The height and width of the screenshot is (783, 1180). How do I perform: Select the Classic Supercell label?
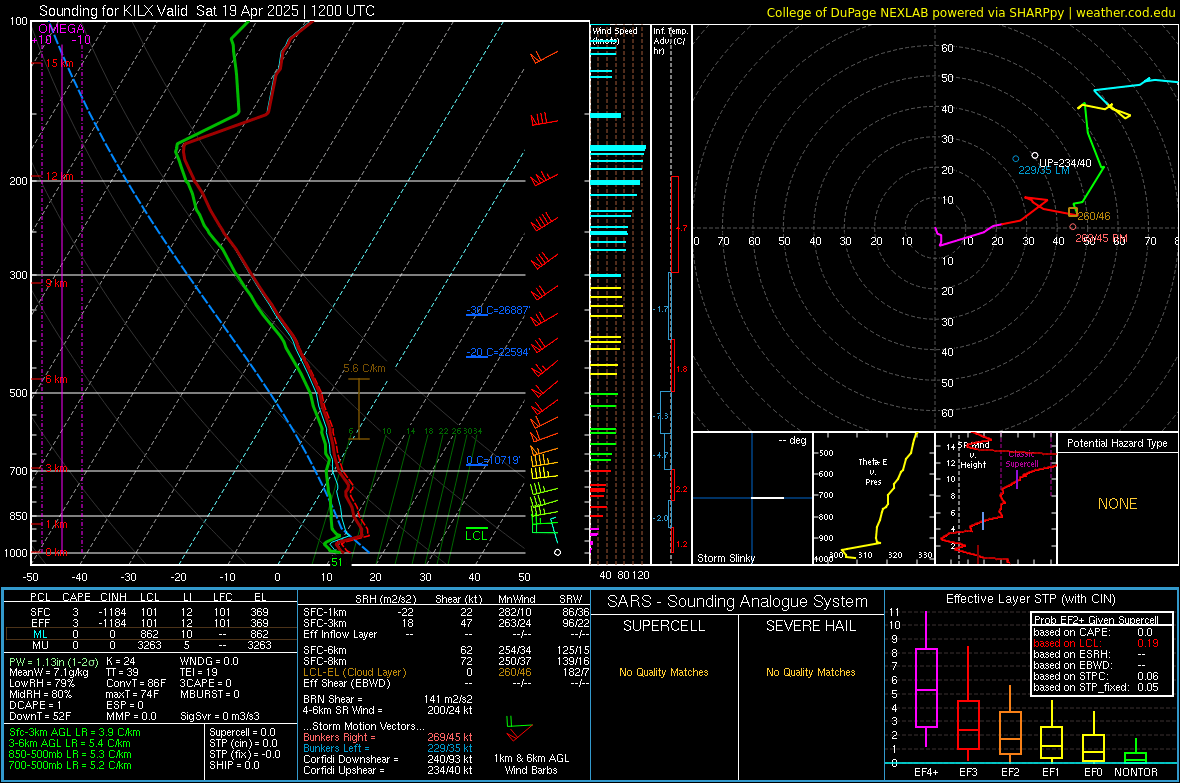1022,459
